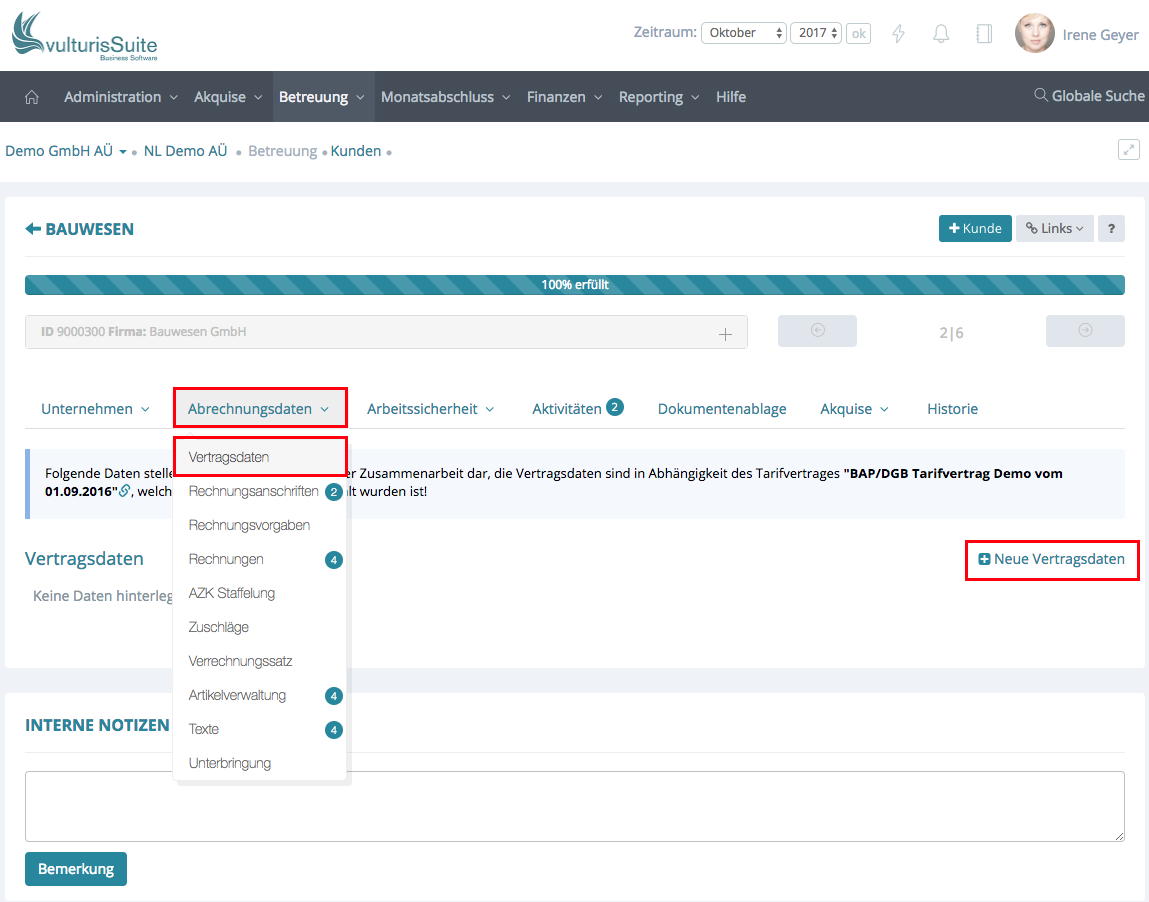Click the question mark help button
This screenshot has height=902, width=1149.
point(1111,228)
